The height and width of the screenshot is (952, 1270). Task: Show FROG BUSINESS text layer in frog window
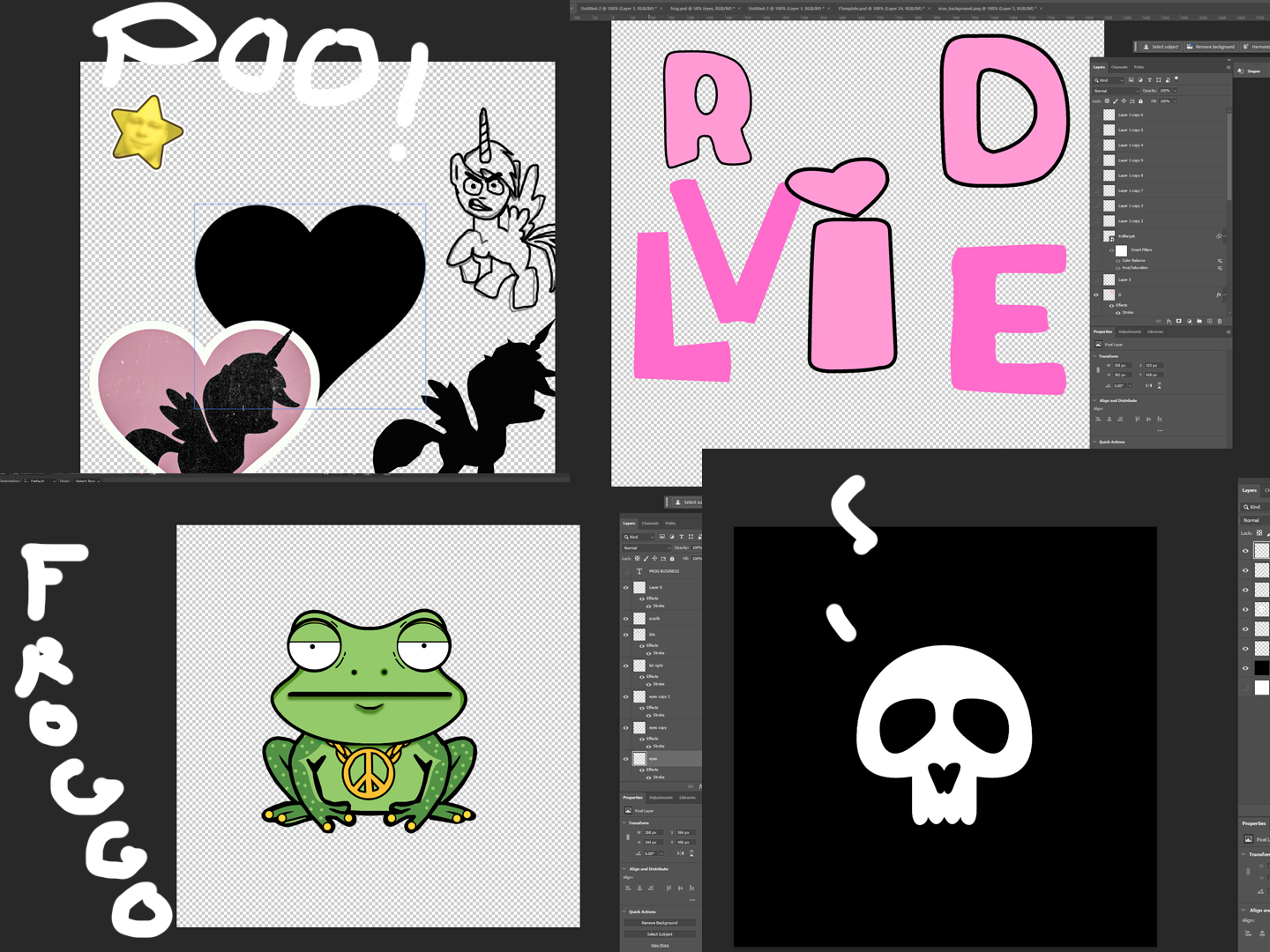[626, 571]
